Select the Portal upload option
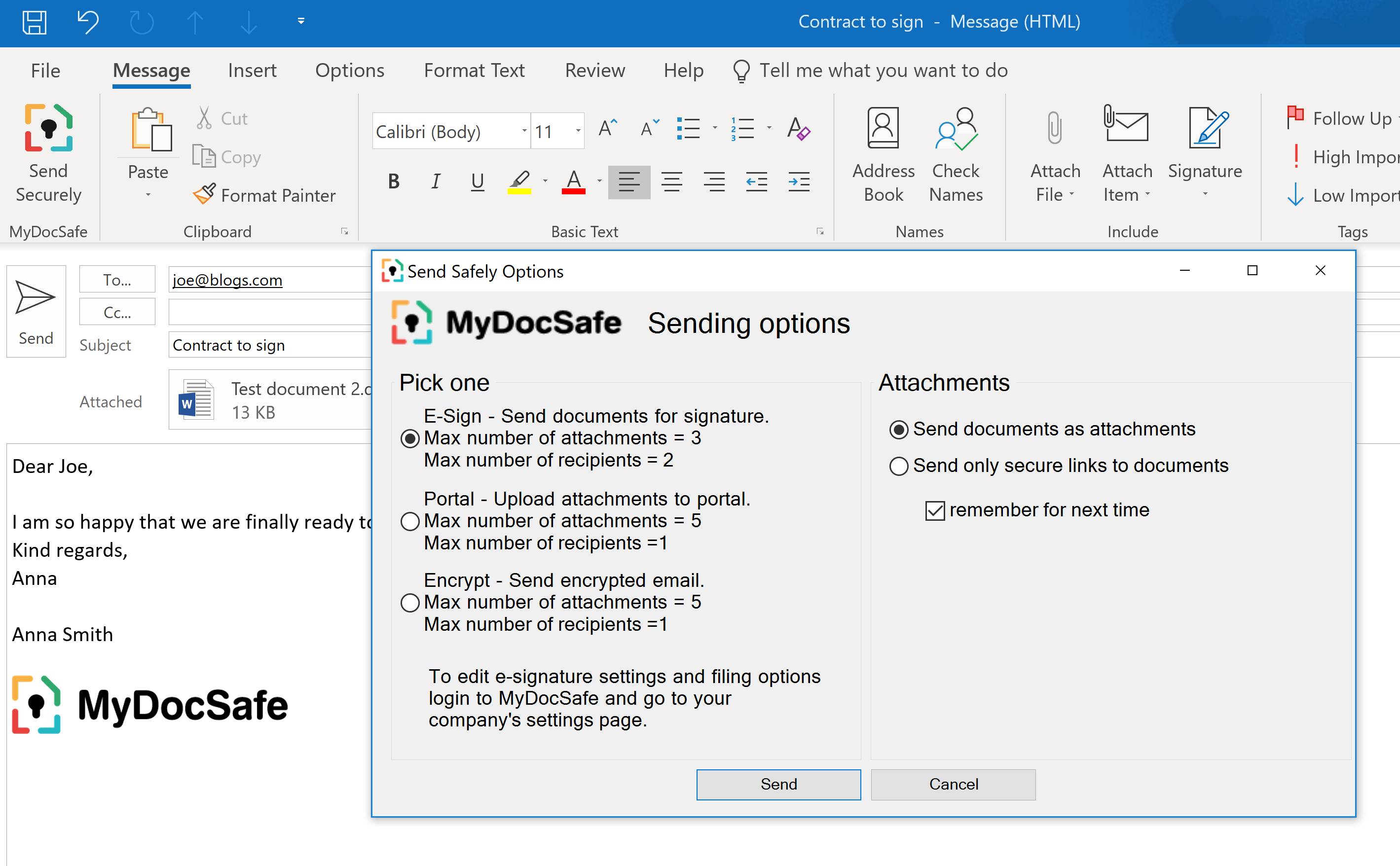Image resolution: width=1400 pixels, height=866 pixels. (x=410, y=521)
